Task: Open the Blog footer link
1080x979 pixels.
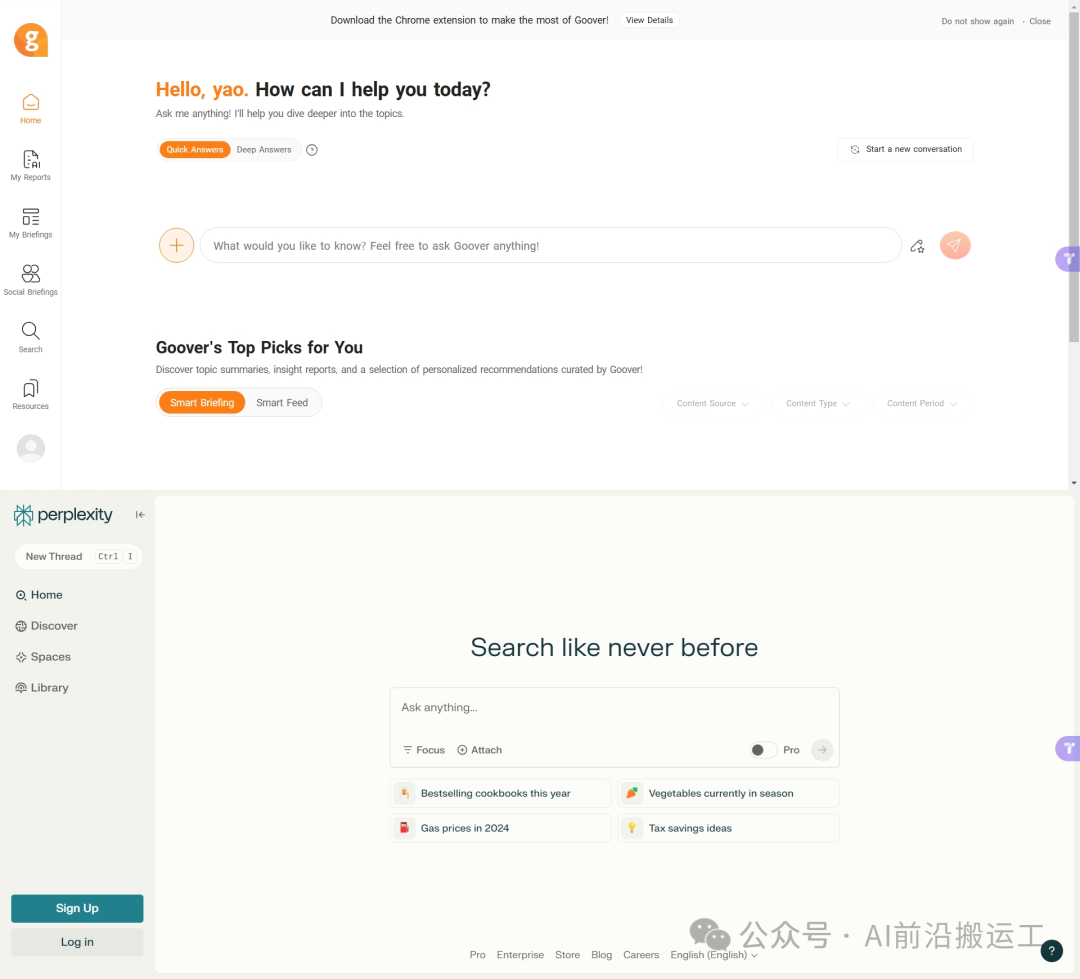Action: pyautogui.click(x=601, y=955)
